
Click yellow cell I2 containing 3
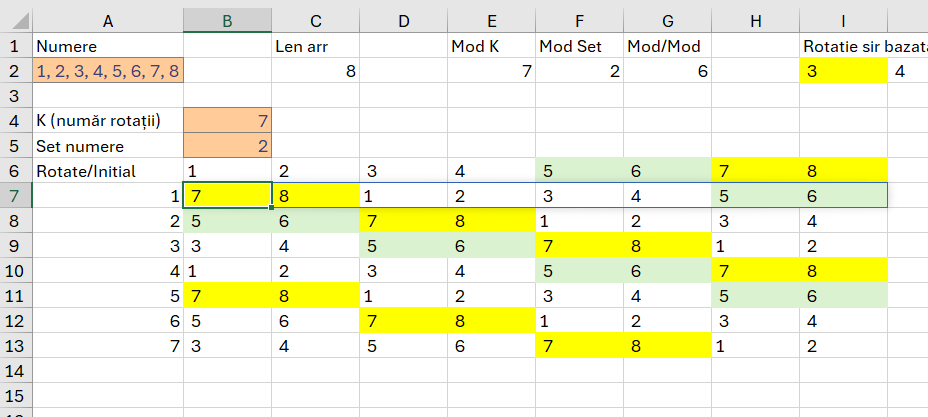[x=843, y=71]
